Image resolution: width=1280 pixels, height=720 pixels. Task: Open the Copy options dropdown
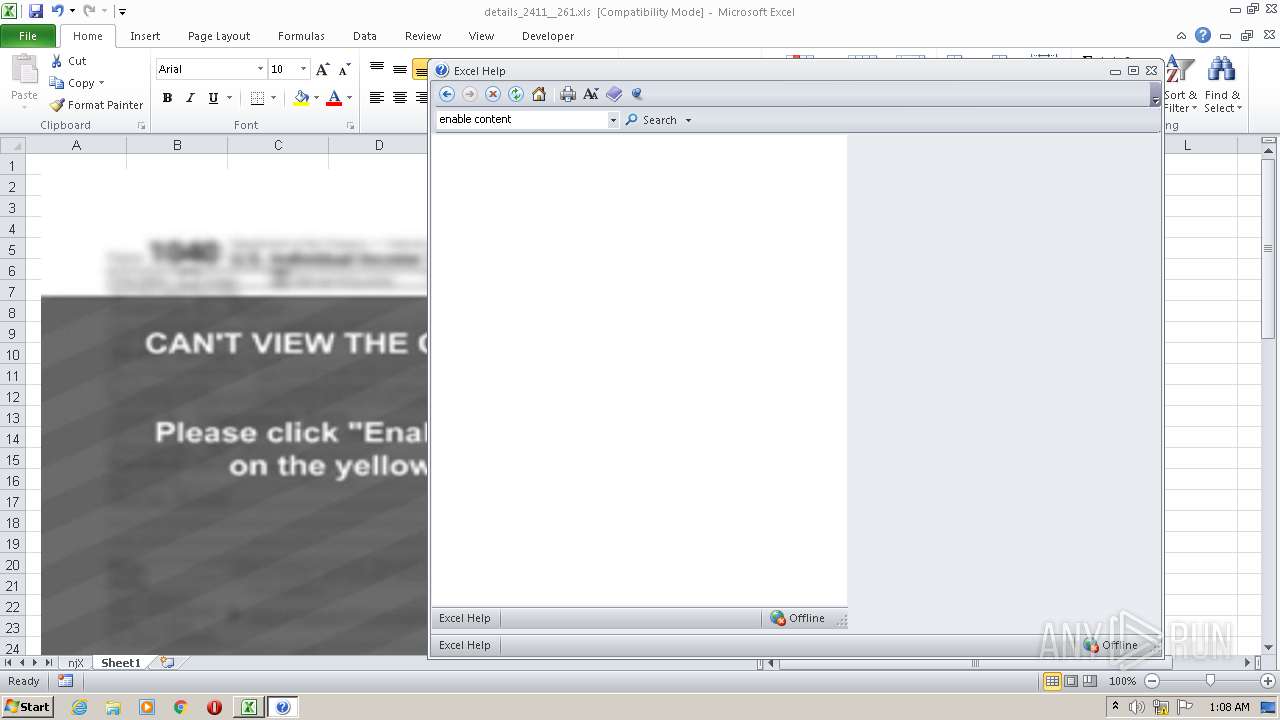(x=101, y=83)
